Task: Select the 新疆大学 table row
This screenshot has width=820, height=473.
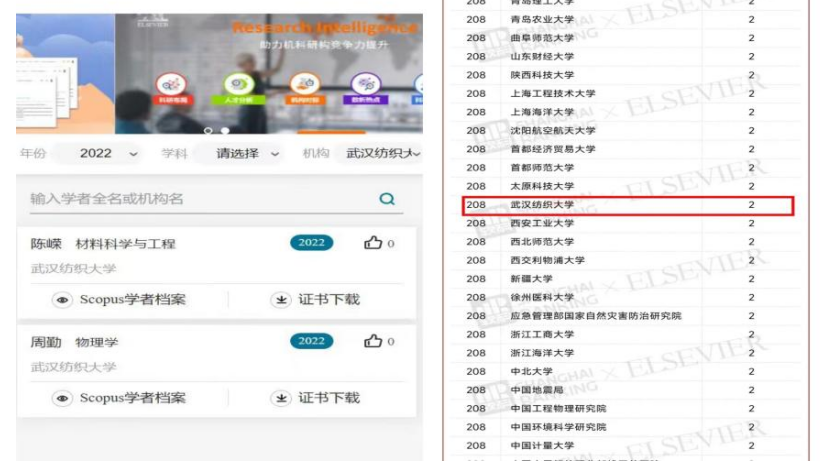Action: 627,279
